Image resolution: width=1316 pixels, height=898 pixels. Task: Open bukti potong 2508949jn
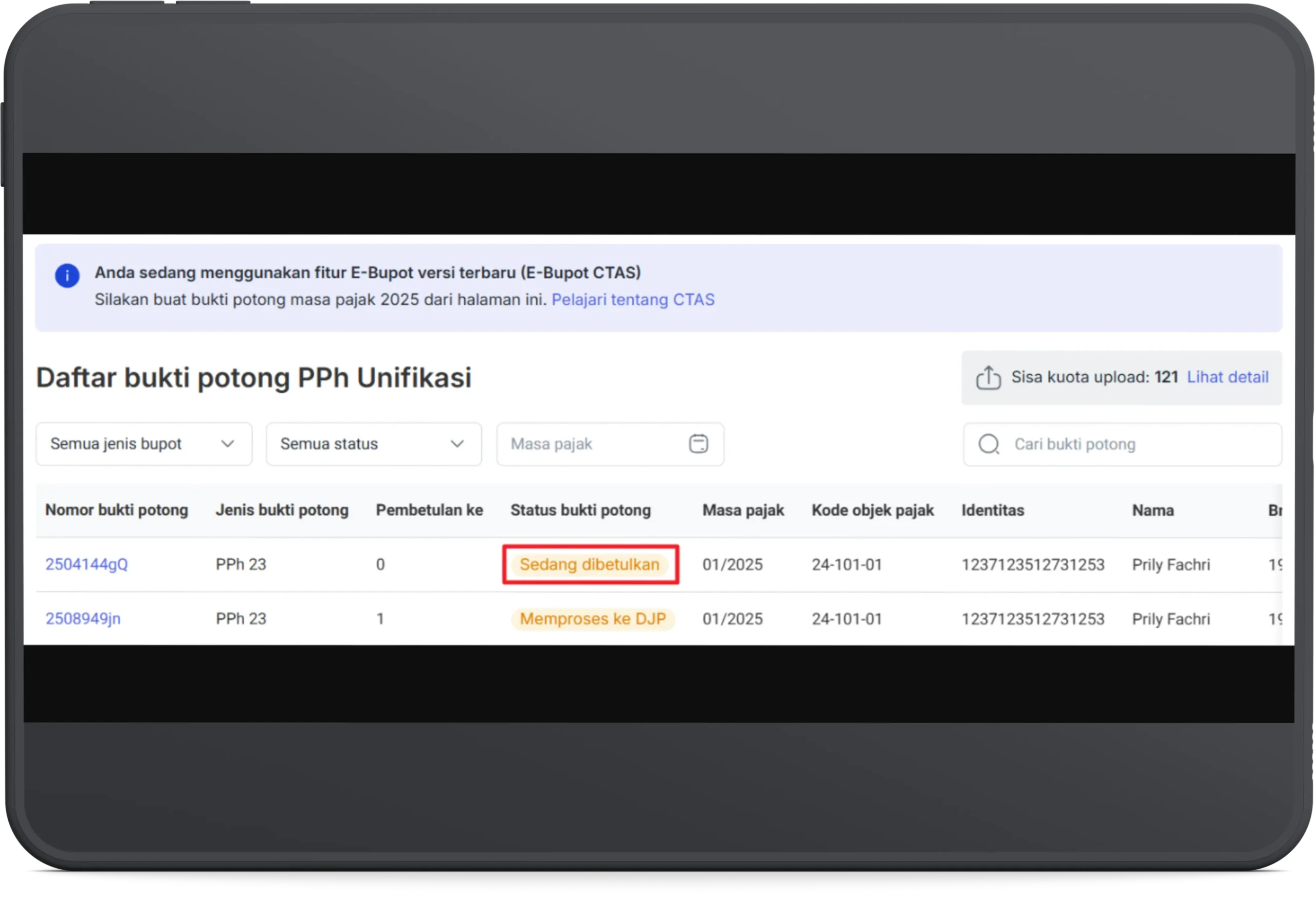pyautogui.click(x=83, y=618)
